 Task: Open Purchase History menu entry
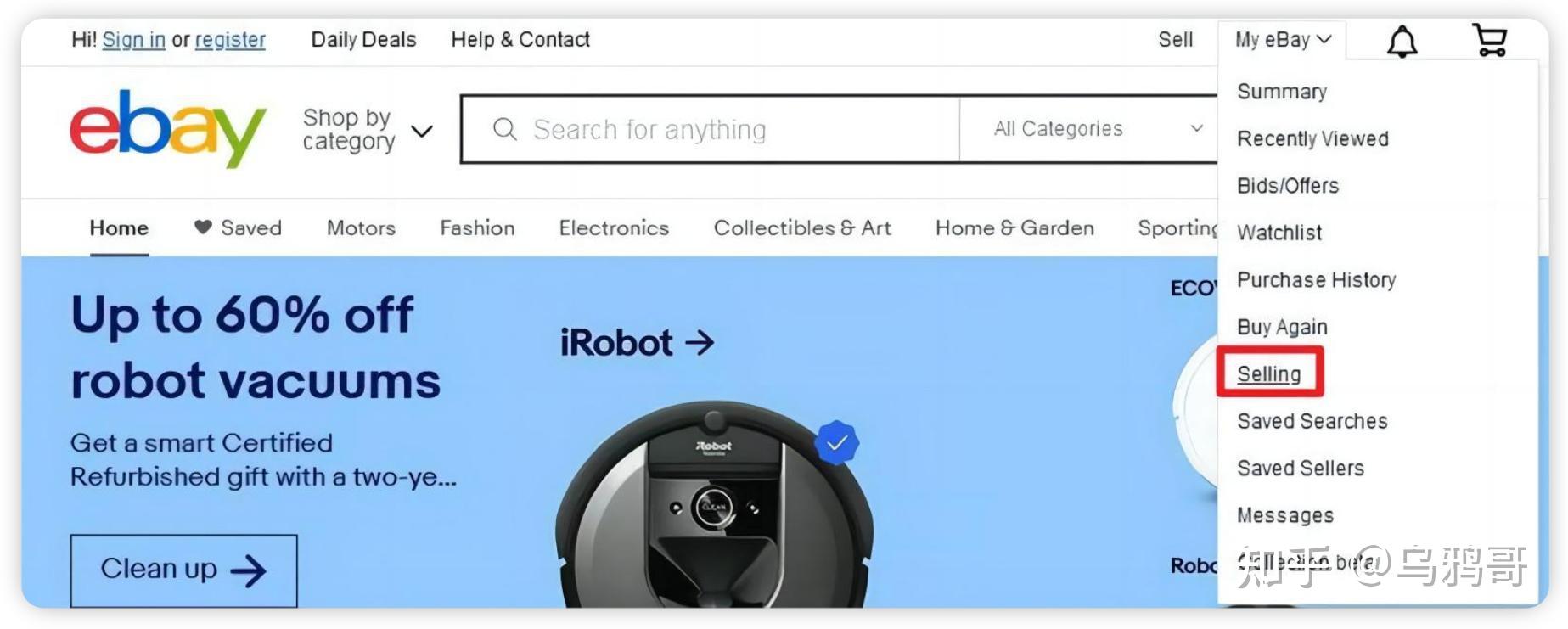[1316, 280]
